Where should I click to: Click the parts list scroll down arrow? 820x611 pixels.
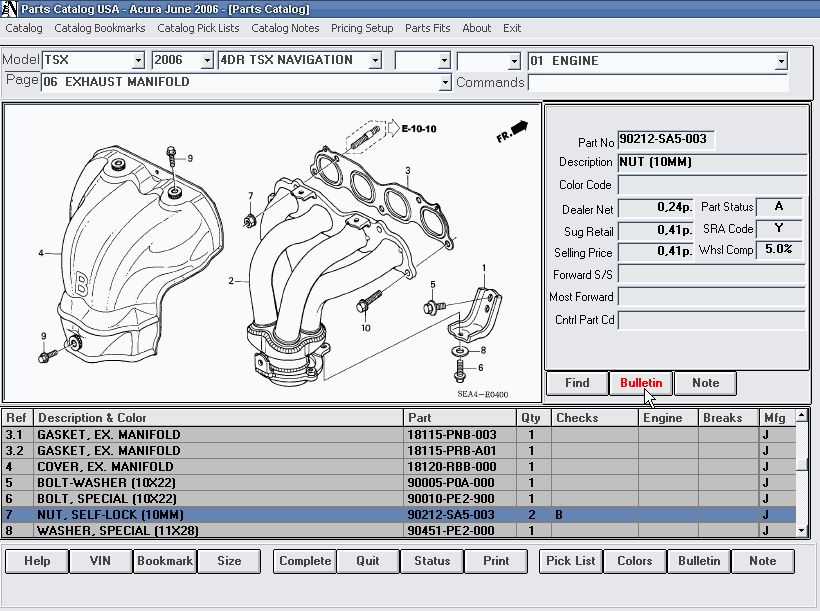(x=802, y=532)
